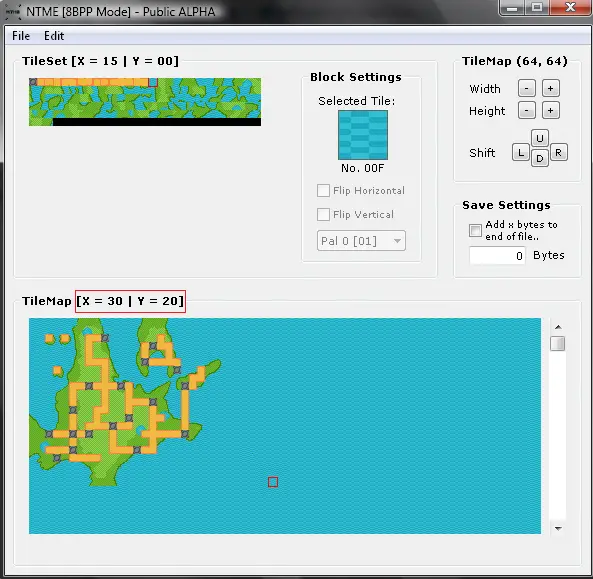Image resolution: width=593 pixels, height=579 pixels.
Task: Enable the Flip Horizontal checkbox
Action: pos(323,191)
